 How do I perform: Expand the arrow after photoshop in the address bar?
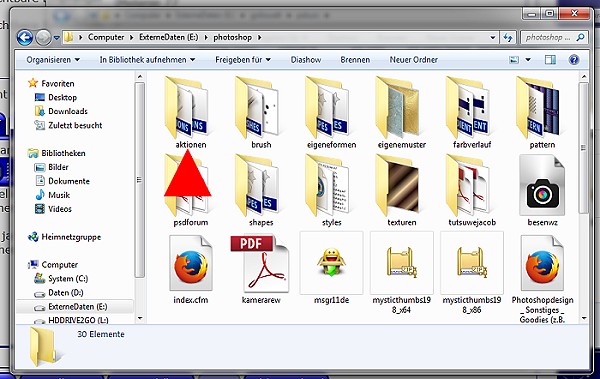[x=260, y=38]
